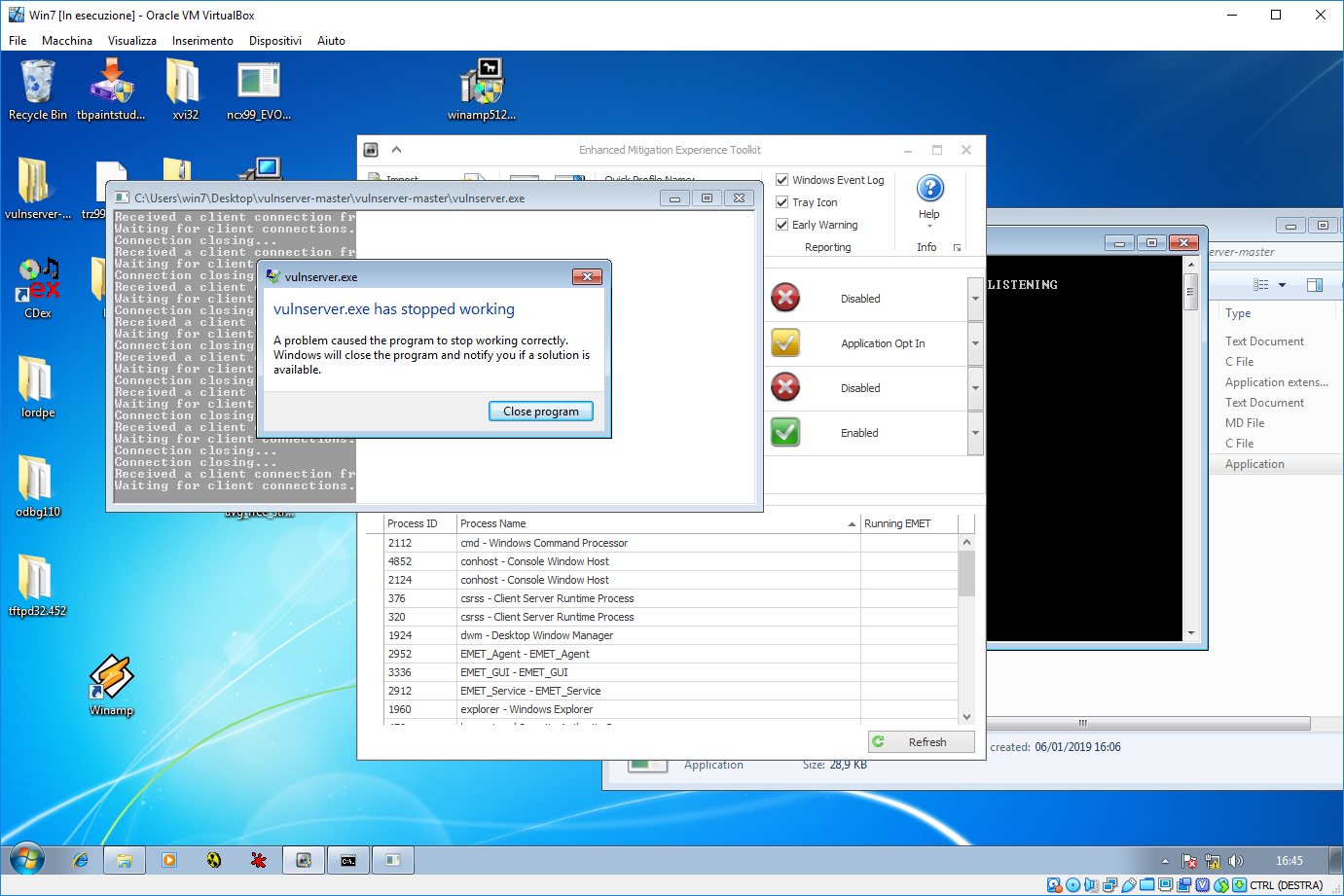Viewport: 1344px width, 896px height.
Task: Open the Aiuto menu
Action: (331, 41)
